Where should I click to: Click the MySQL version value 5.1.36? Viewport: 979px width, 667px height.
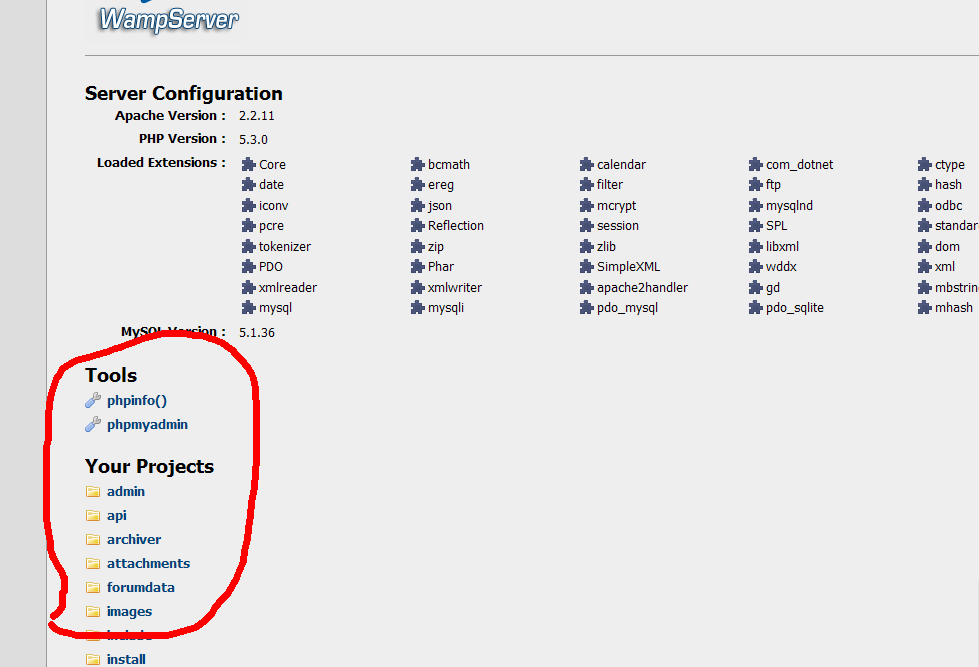(257, 332)
